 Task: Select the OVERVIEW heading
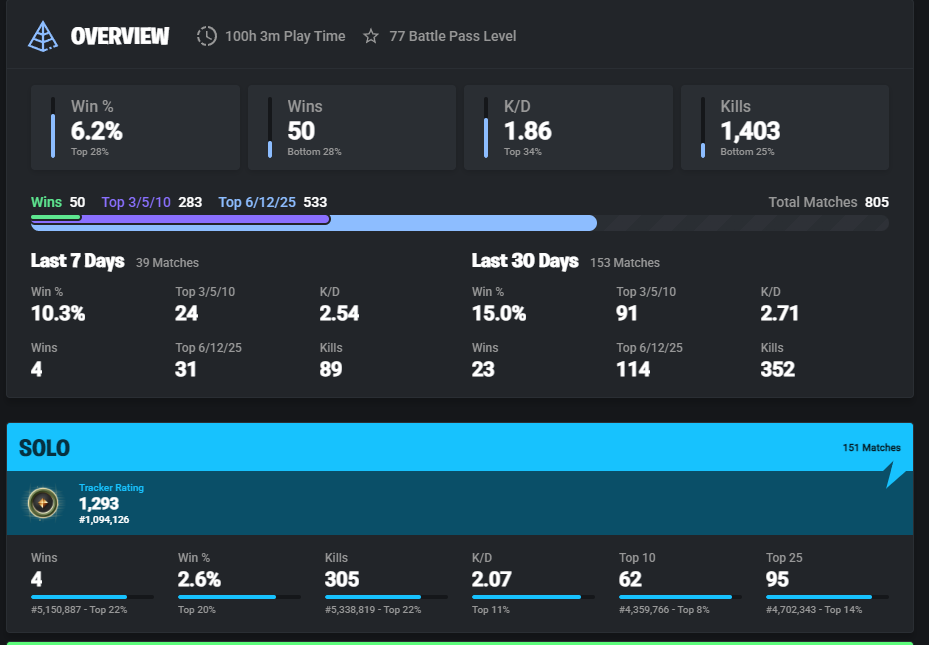[120, 36]
